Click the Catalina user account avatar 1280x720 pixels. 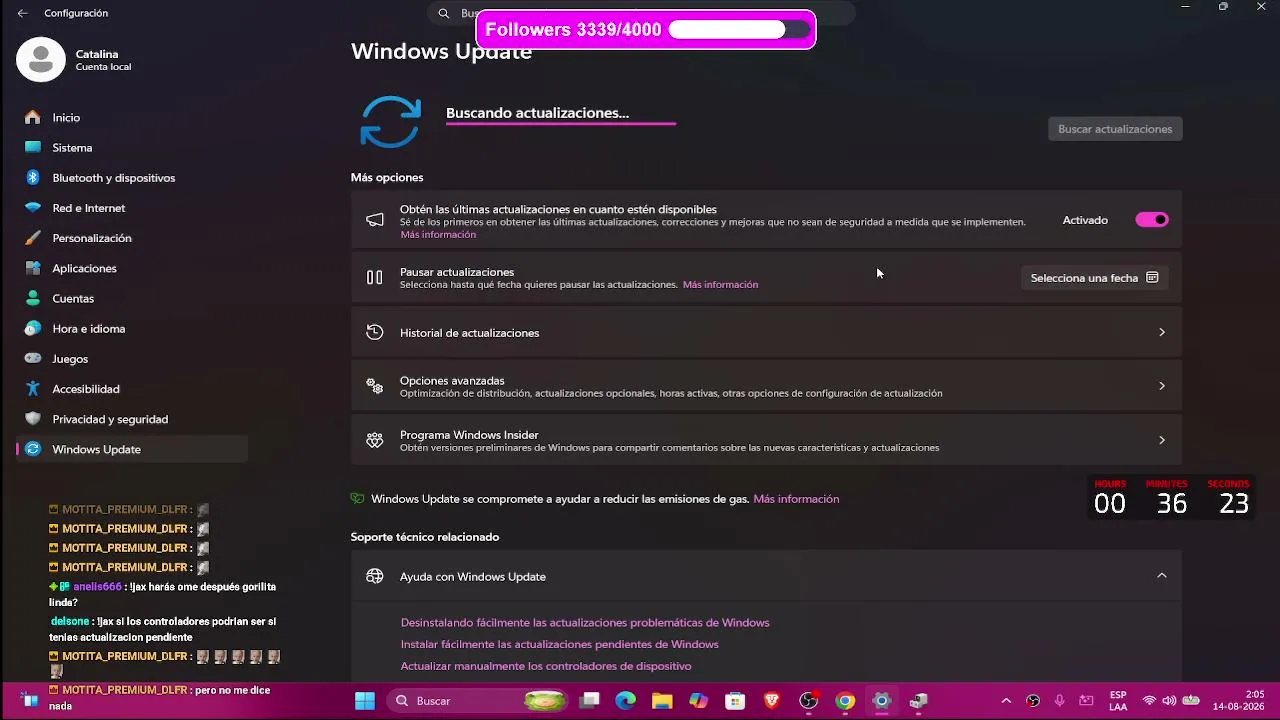point(40,60)
